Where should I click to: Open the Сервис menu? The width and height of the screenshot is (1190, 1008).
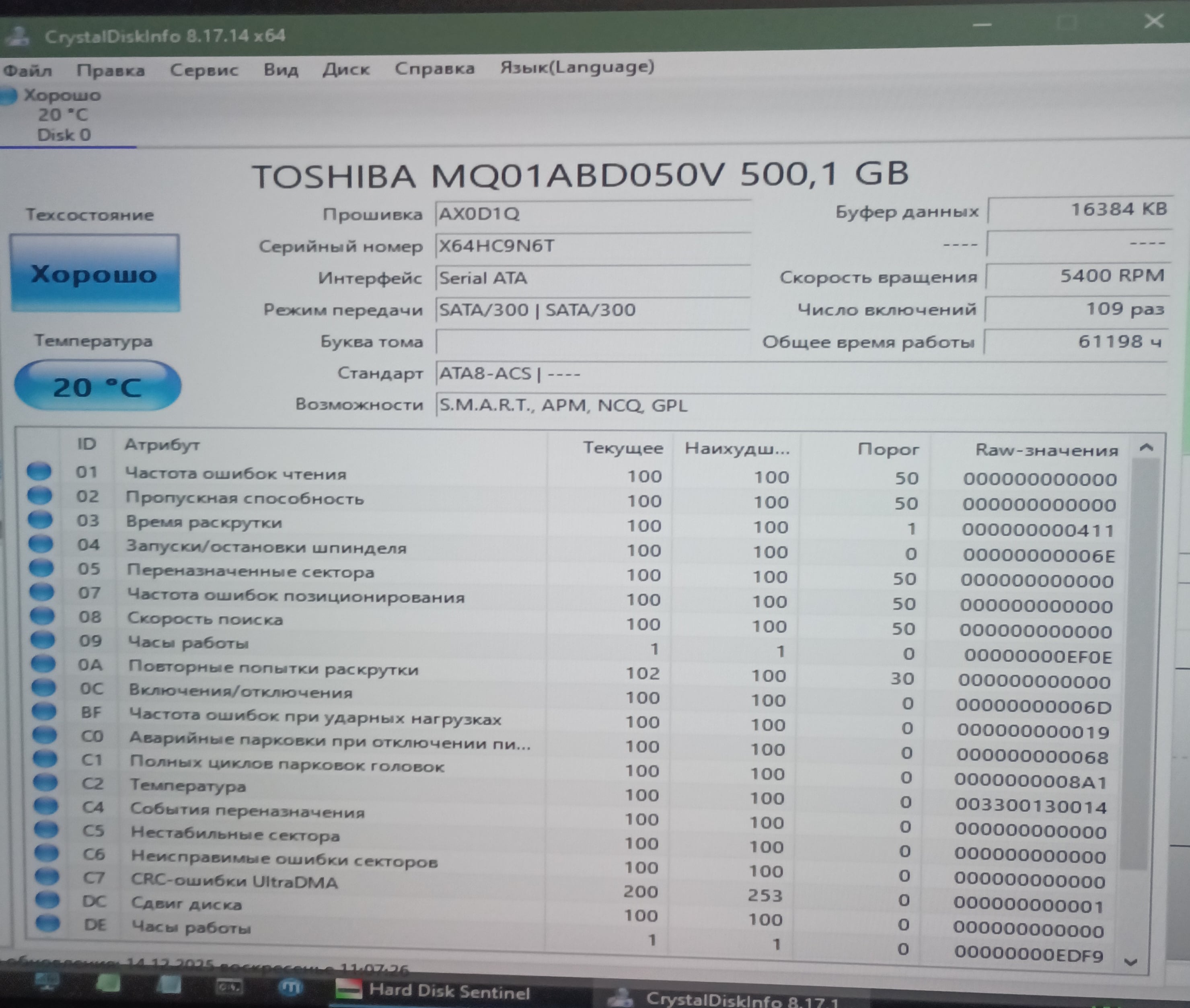(204, 70)
